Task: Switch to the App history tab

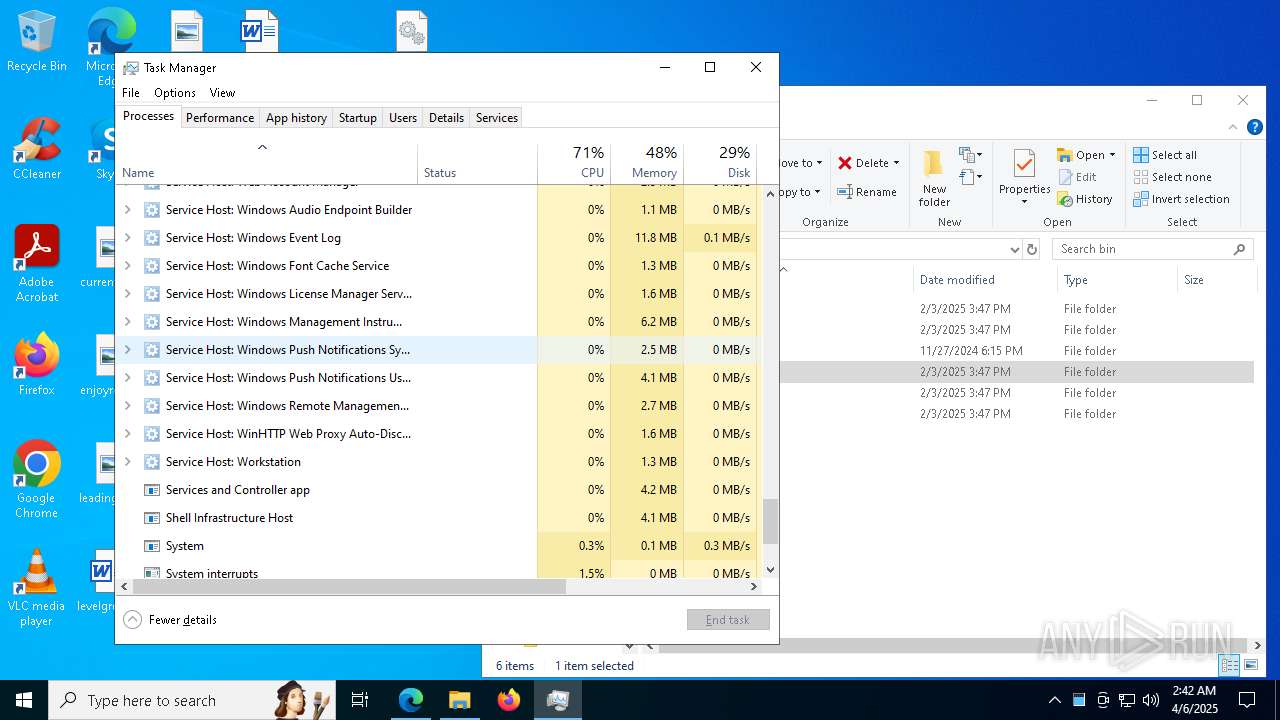Action: tap(296, 118)
